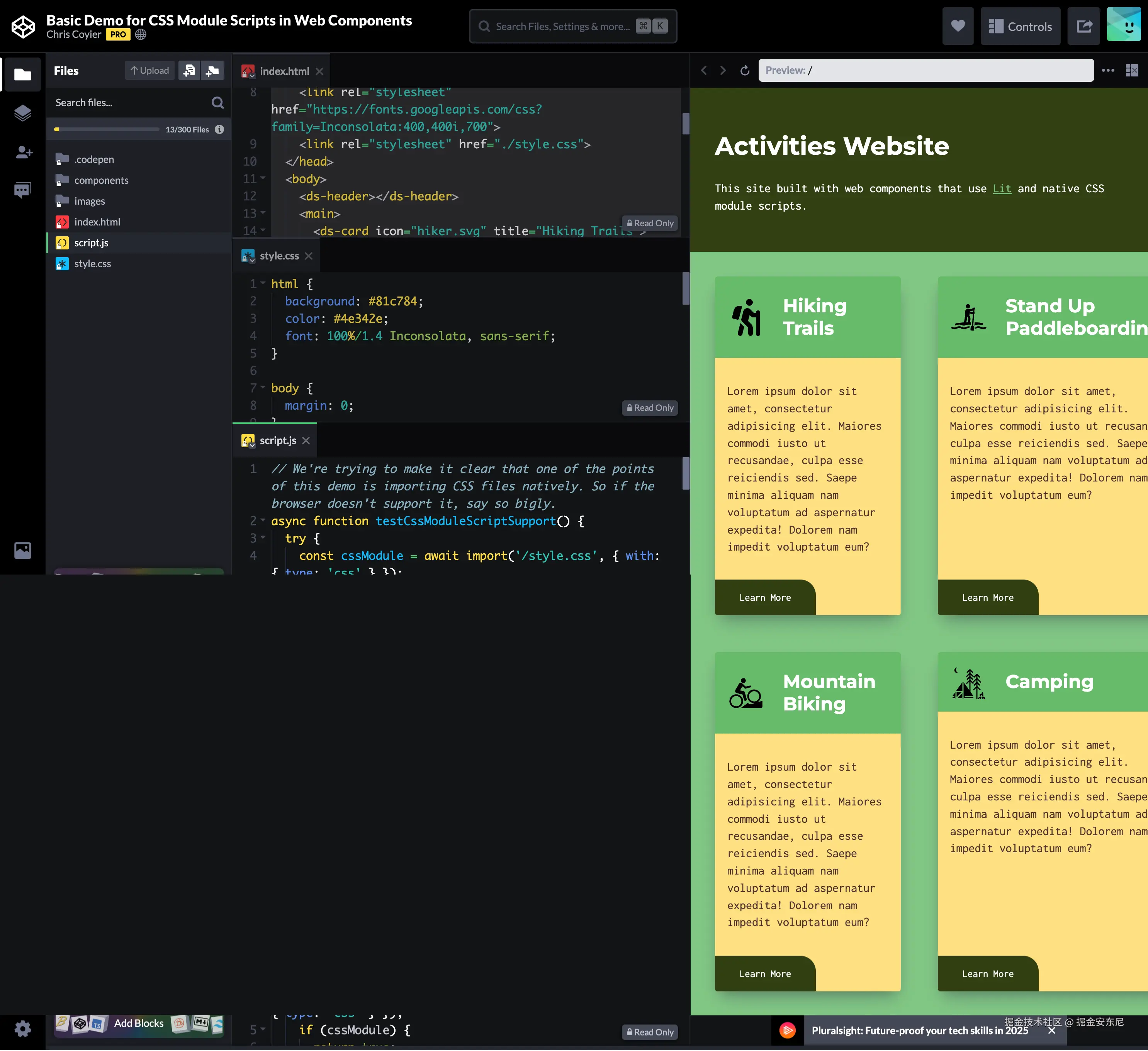The image size is (1148, 1051).
Task: Focus the Search Files, Settings input
Action: pos(562,27)
